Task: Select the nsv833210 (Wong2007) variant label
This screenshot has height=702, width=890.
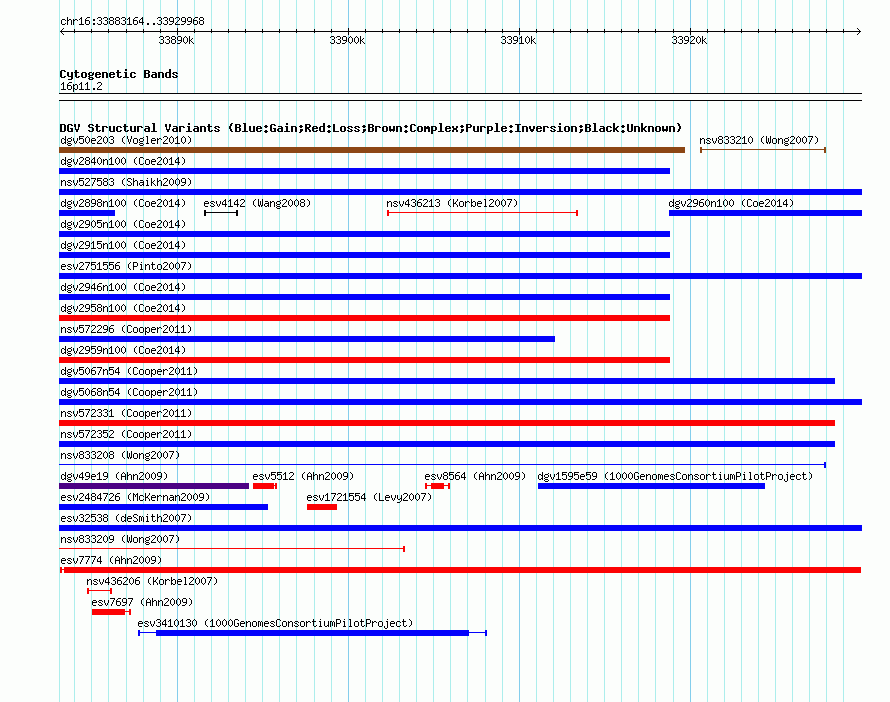Action: click(759, 140)
